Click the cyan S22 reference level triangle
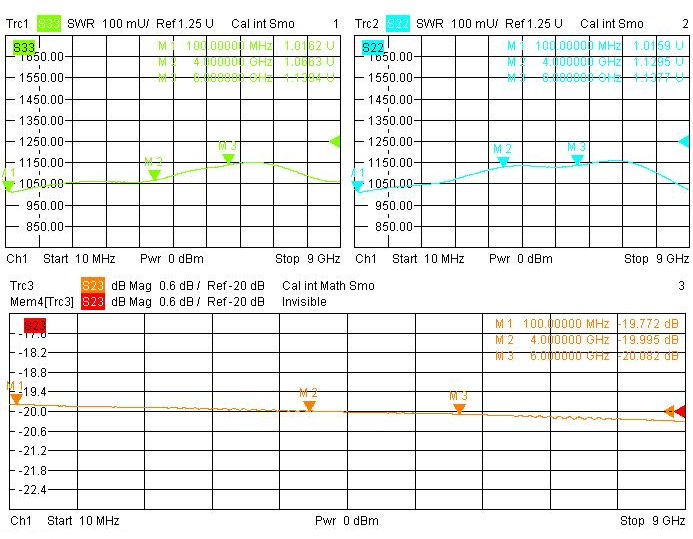This screenshot has height=539, width=693. click(685, 141)
